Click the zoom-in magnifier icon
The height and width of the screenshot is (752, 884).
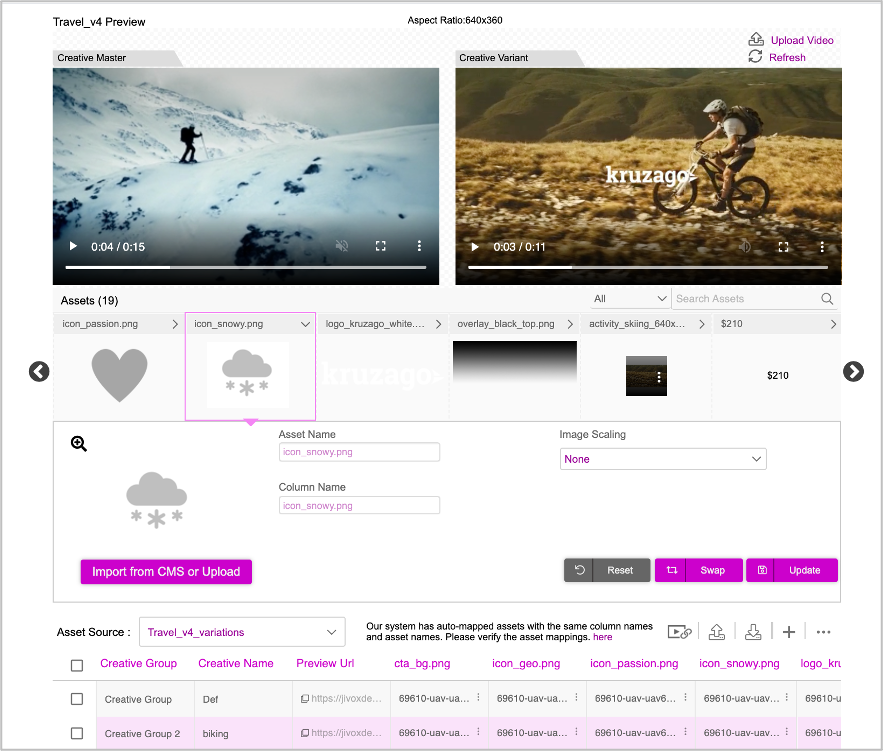[78, 444]
